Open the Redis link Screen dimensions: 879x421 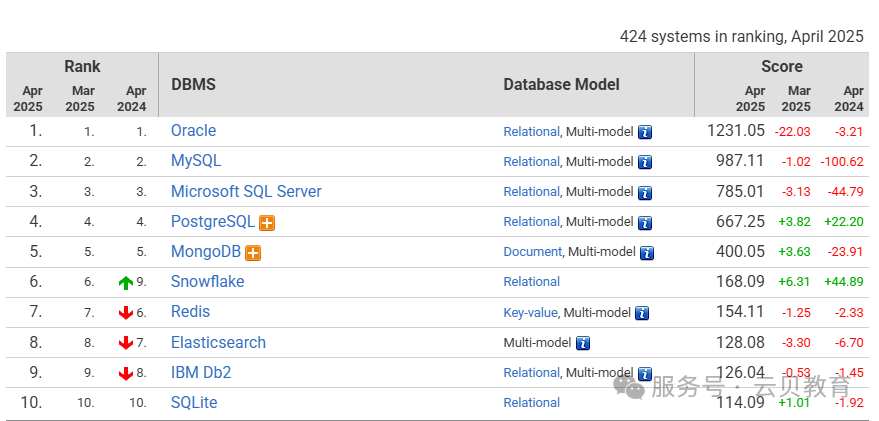[x=191, y=312]
